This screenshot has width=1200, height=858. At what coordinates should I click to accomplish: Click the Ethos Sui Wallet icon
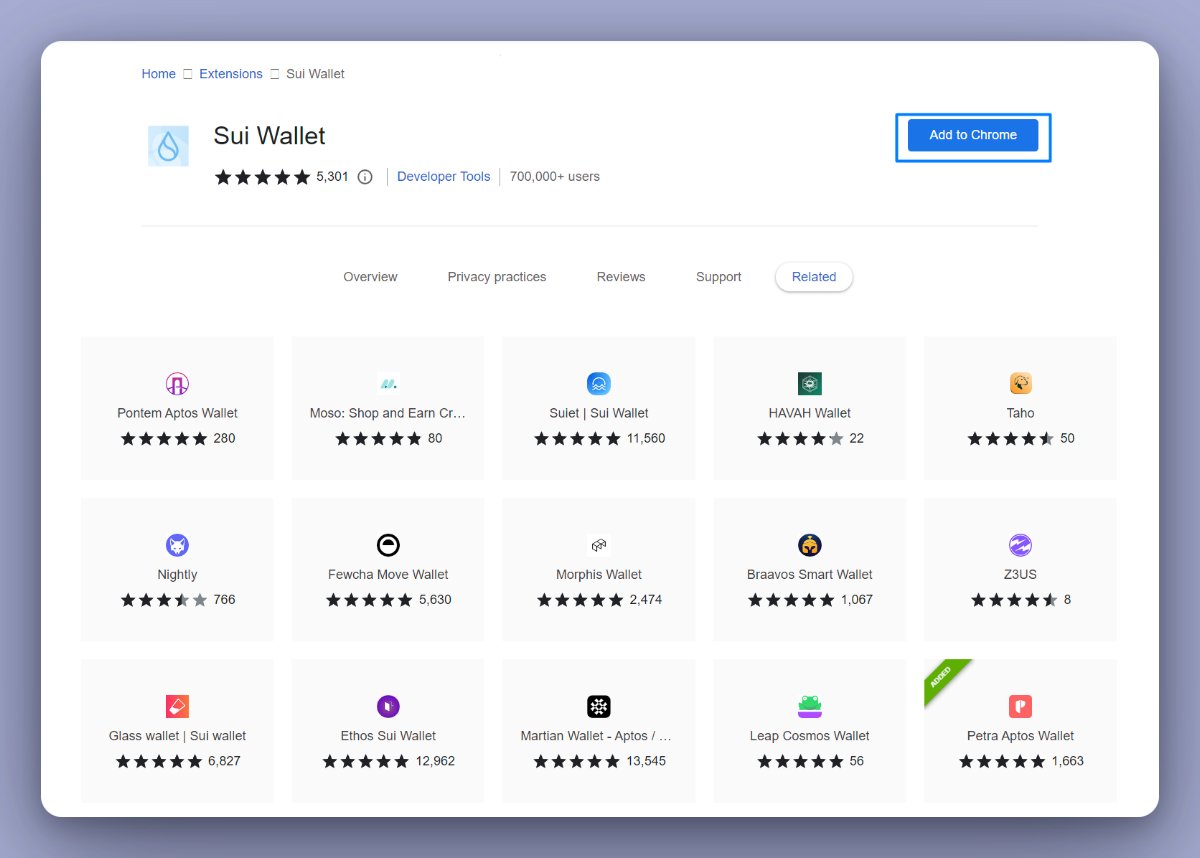click(388, 707)
